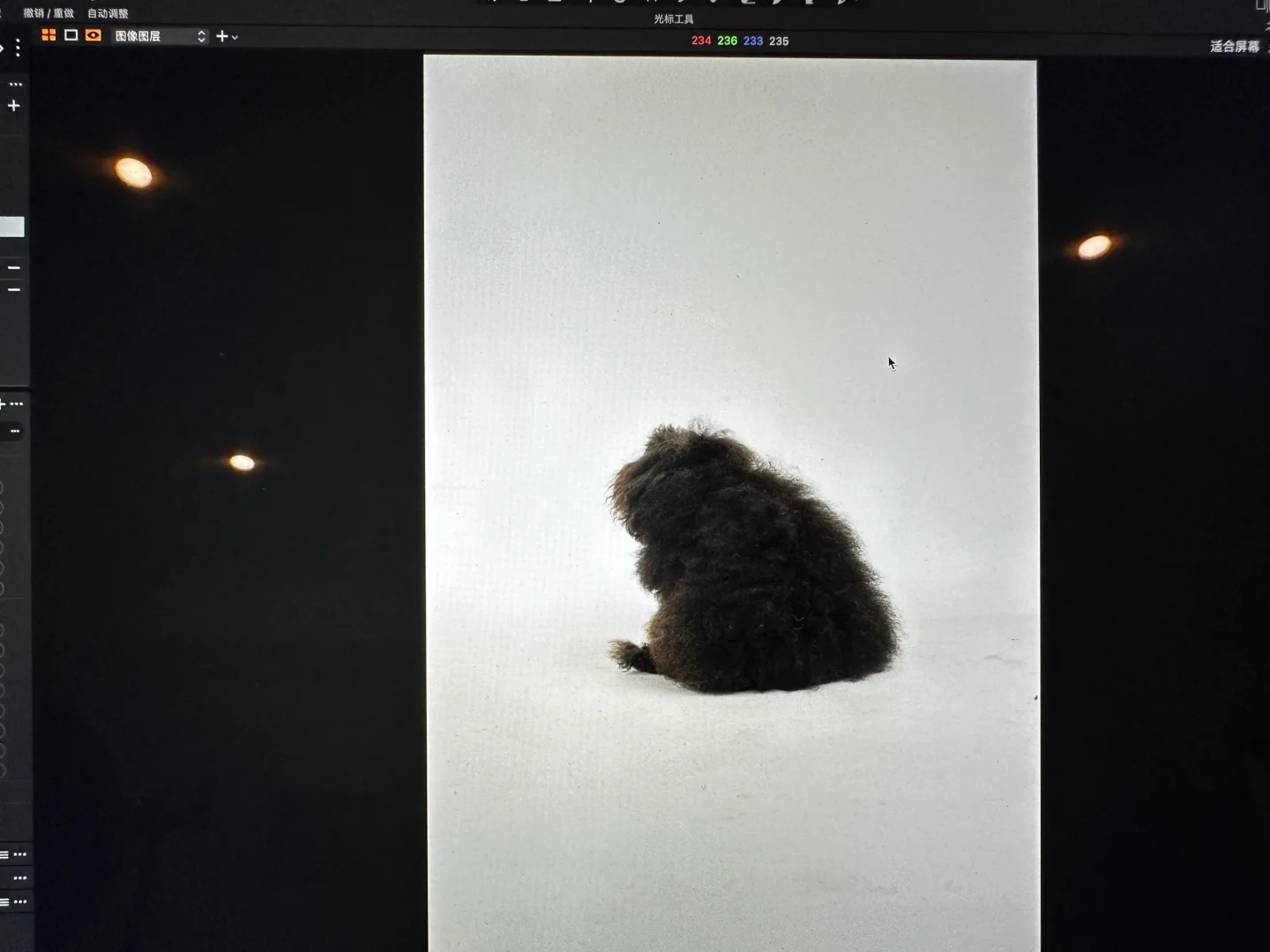This screenshot has width=1270, height=952.
Task: Click the green channel readout value 236
Action: point(727,41)
